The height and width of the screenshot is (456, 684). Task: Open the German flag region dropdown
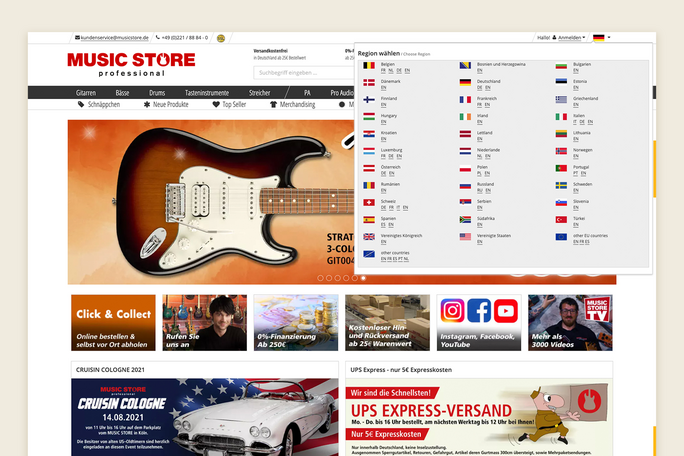602,38
